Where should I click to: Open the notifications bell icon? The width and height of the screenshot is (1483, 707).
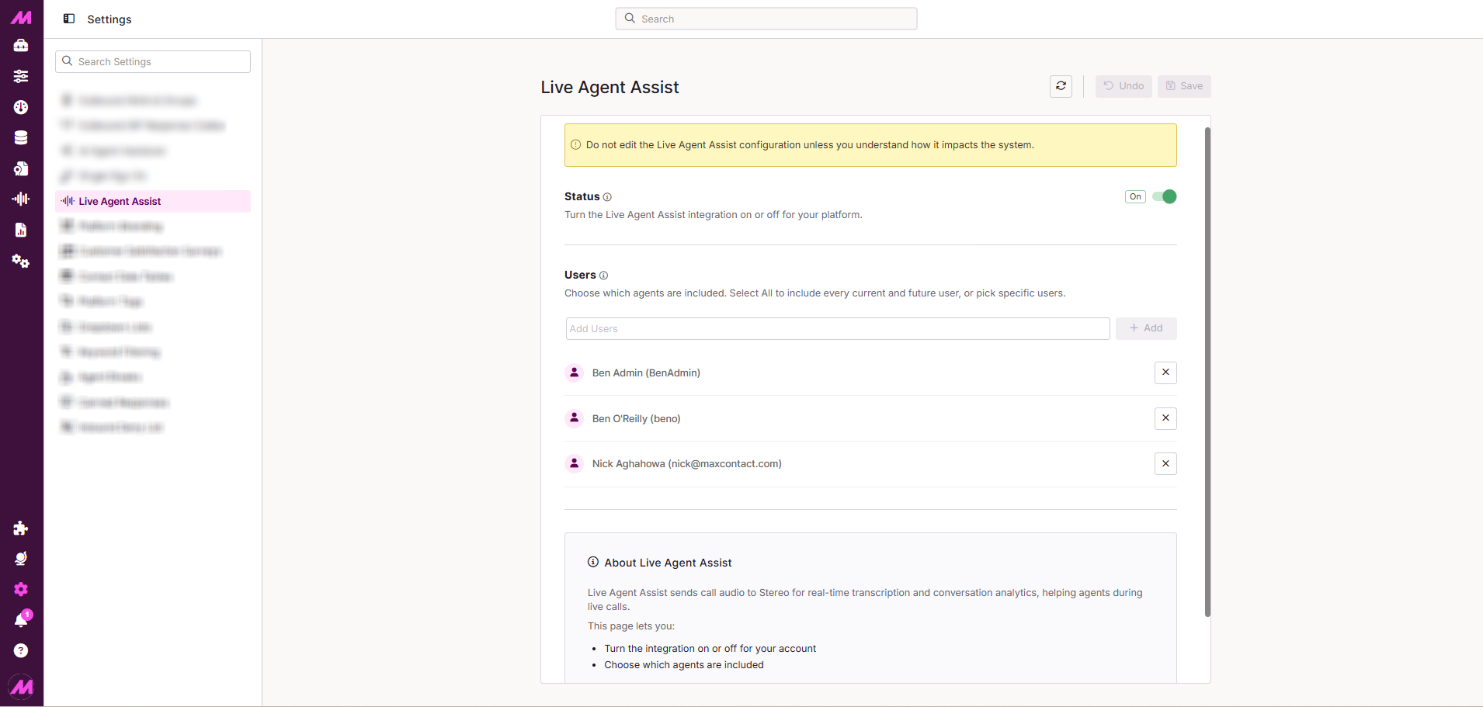click(x=21, y=620)
